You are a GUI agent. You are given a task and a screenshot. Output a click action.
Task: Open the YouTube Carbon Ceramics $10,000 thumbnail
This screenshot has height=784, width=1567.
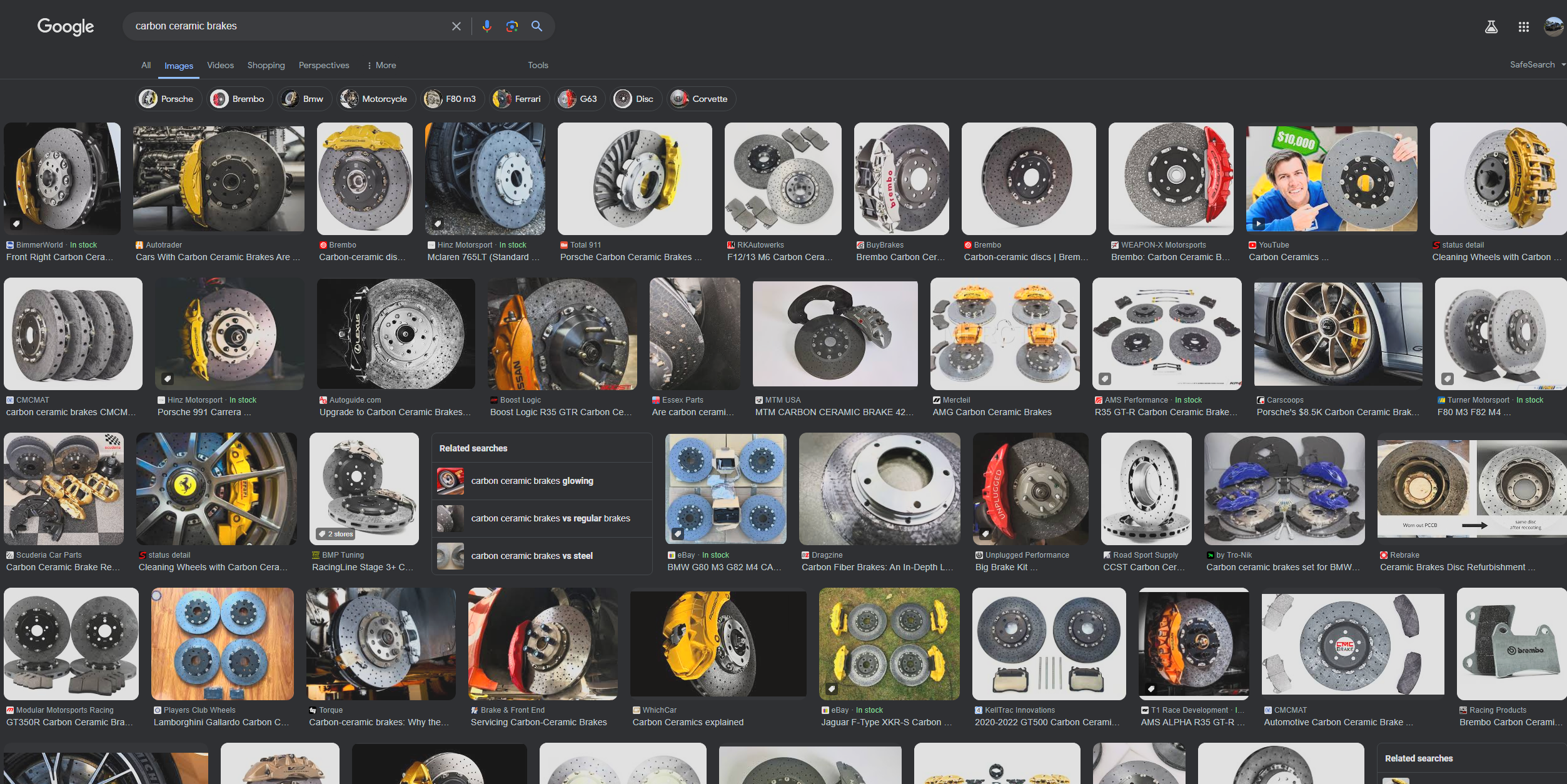[1331, 179]
